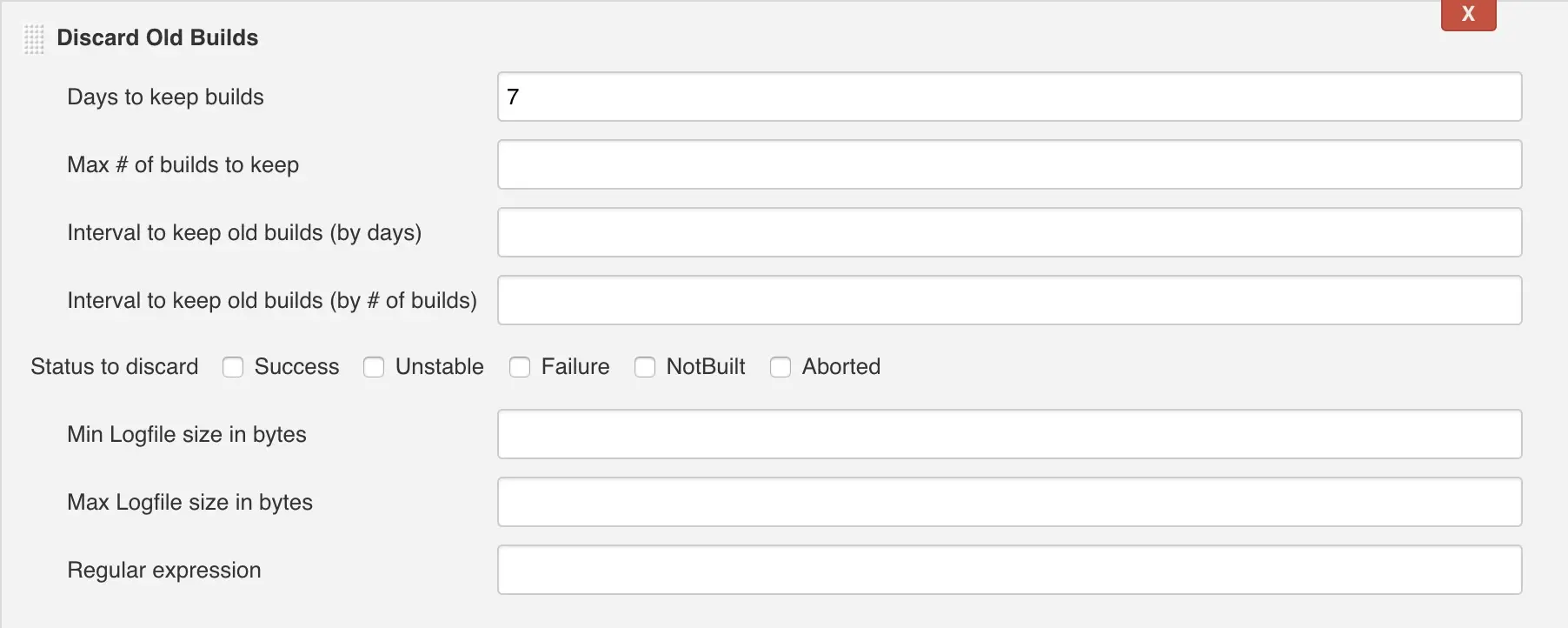Remove the Discard Old Builds section with the red X
This screenshot has width=1568, height=628.
click(x=1468, y=15)
